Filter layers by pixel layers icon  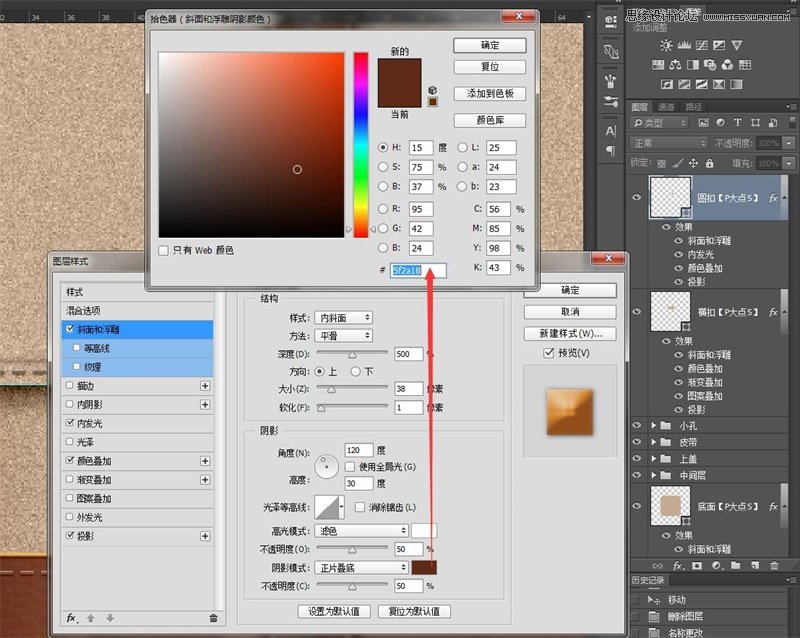[703, 122]
